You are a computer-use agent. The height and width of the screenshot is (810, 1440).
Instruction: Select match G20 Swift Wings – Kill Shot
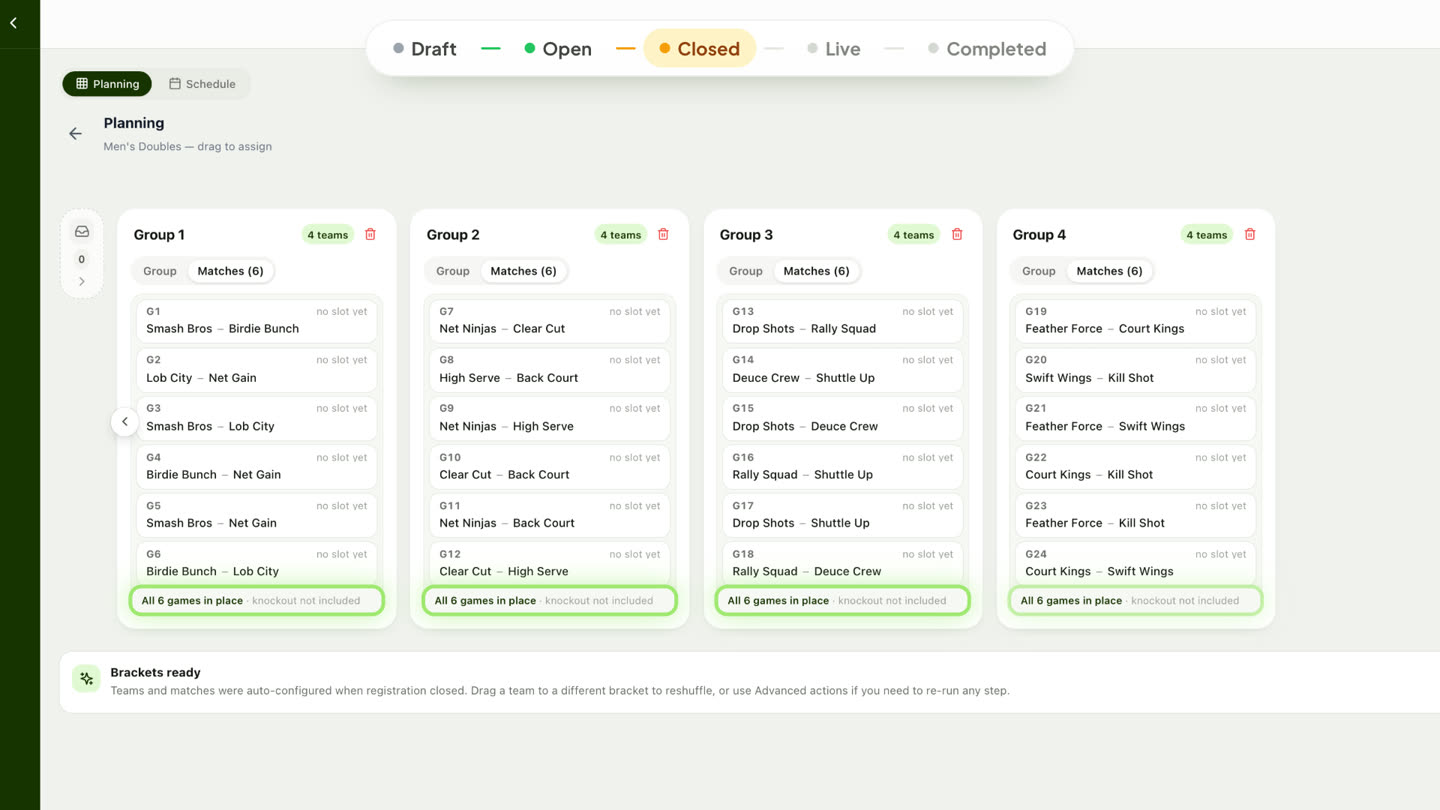coord(1136,369)
